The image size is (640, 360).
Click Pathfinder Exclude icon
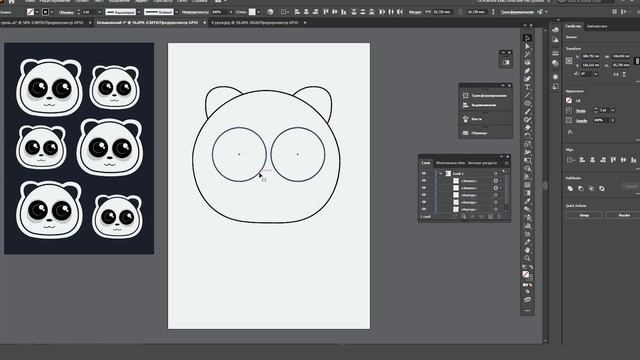pyautogui.click(x=602, y=188)
